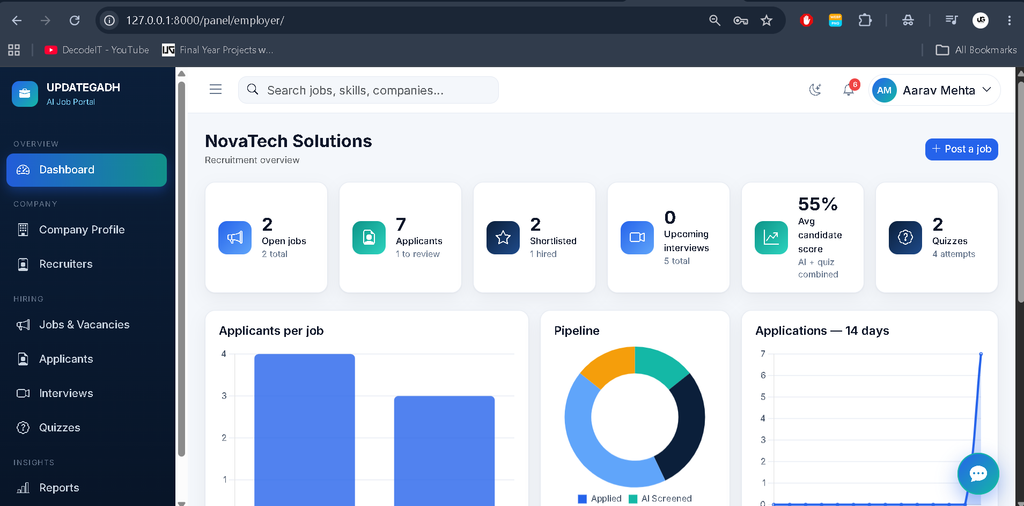This screenshot has width=1024, height=506.
Task: Open the bookmarks bar apps grid icon
Action: point(14,50)
